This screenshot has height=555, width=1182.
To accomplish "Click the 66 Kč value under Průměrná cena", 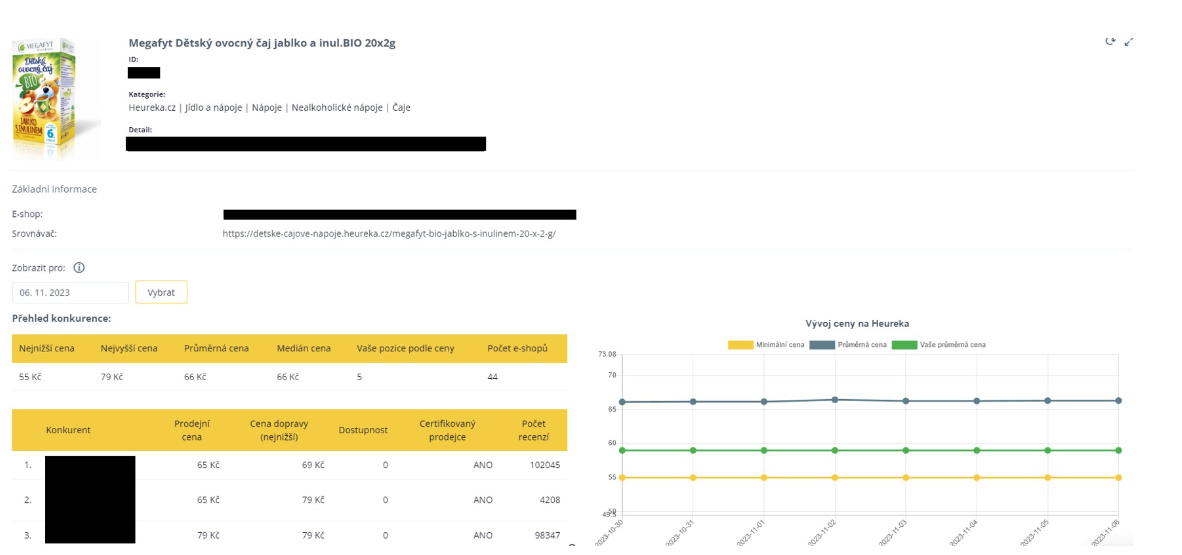I will pyautogui.click(x=195, y=376).
